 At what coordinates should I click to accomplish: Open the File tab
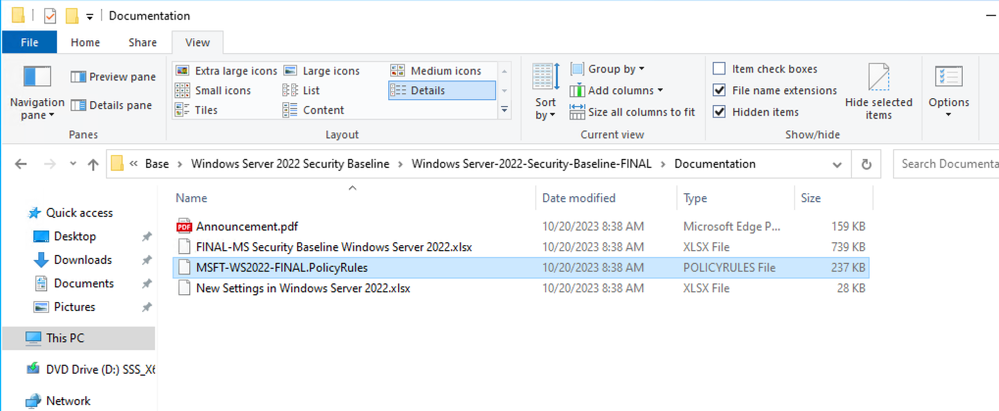tap(29, 43)
